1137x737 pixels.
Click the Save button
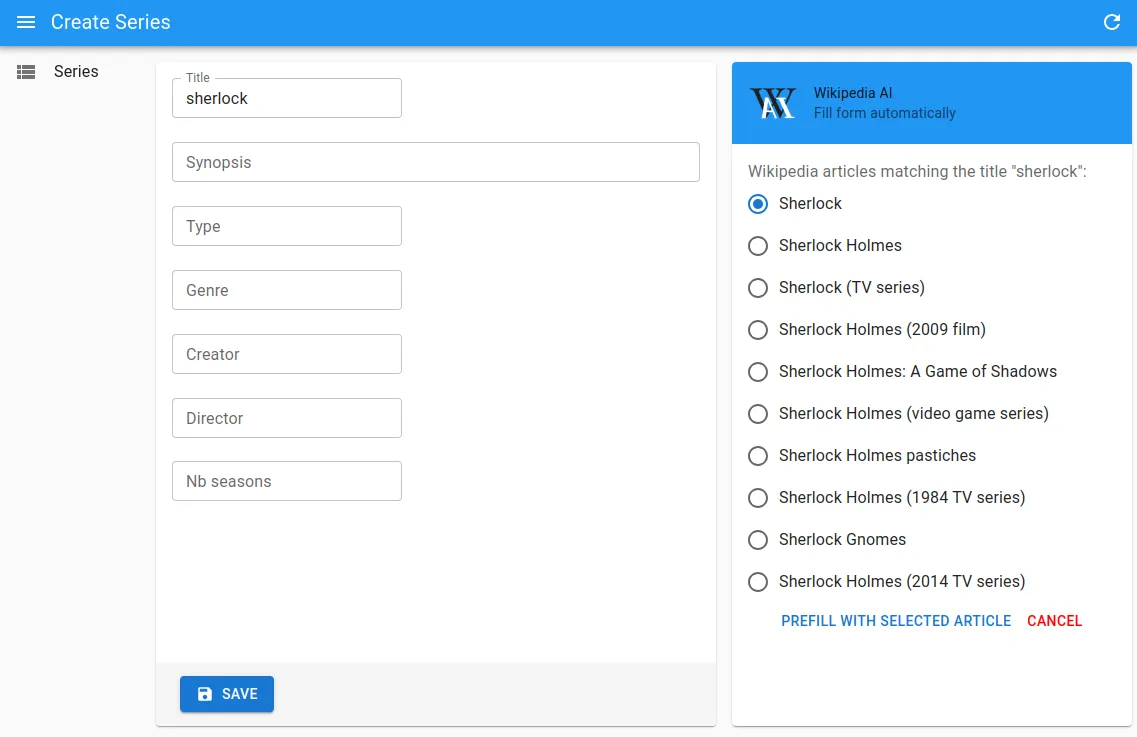pos(227,694)
